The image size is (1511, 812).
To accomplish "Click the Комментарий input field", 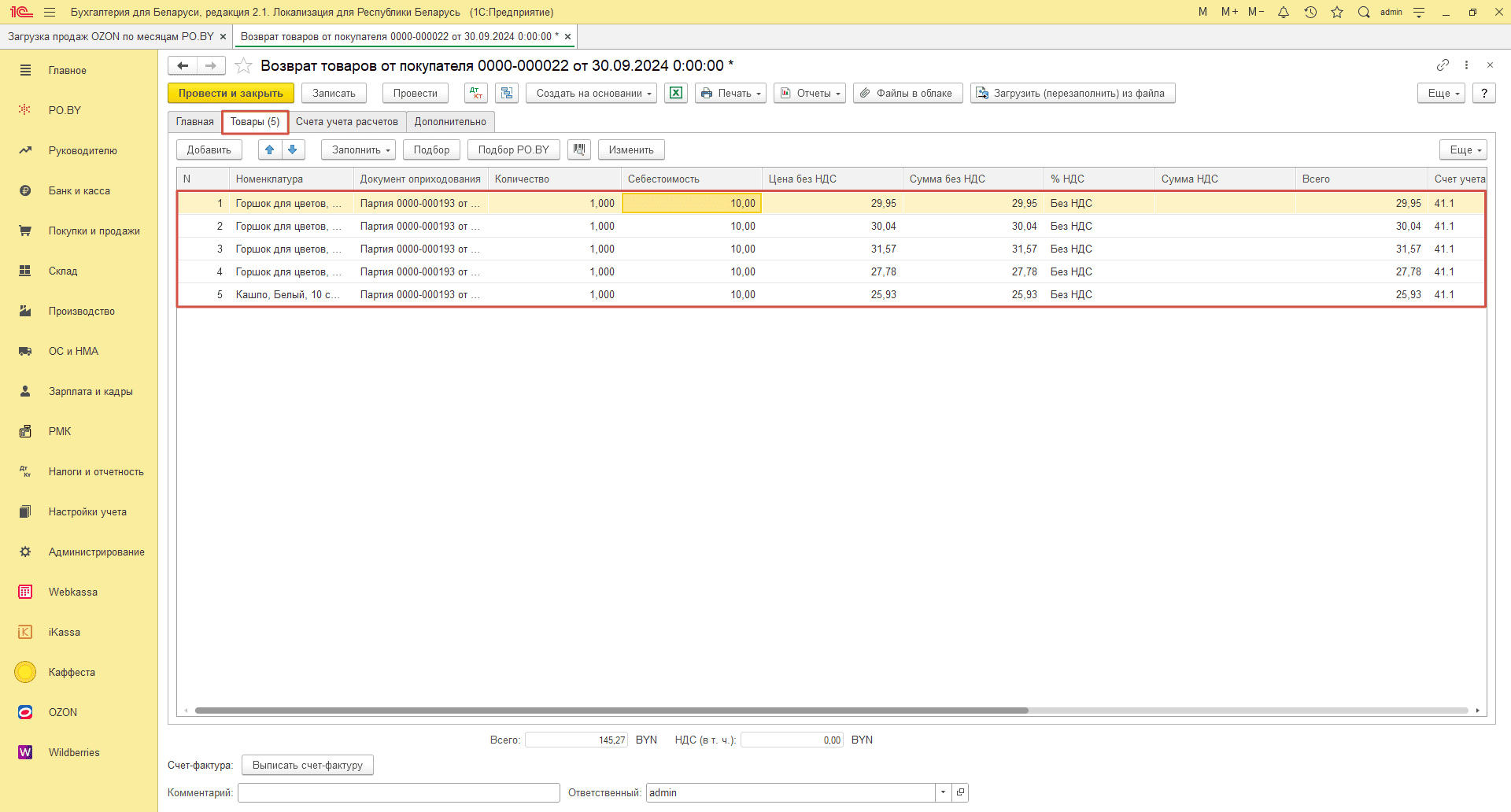I will click(399, 792).
